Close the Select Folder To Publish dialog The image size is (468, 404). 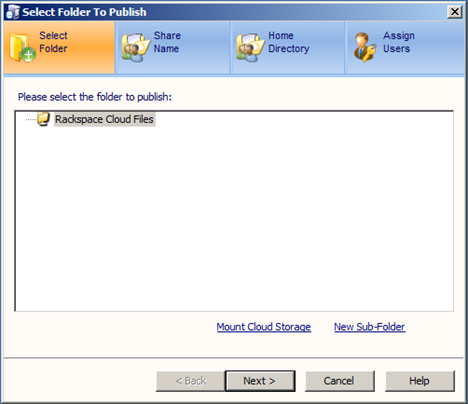click(x=455, y=12)
